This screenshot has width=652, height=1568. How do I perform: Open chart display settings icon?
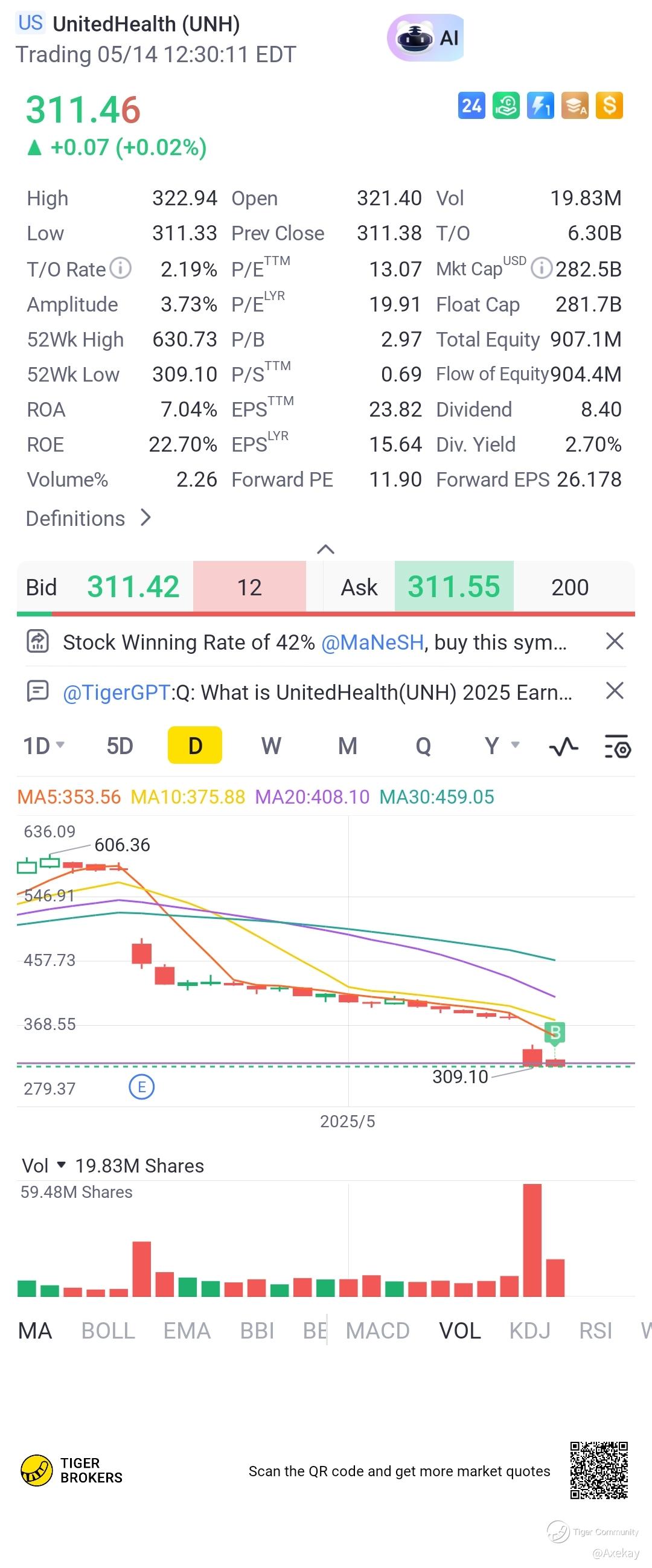618,746
